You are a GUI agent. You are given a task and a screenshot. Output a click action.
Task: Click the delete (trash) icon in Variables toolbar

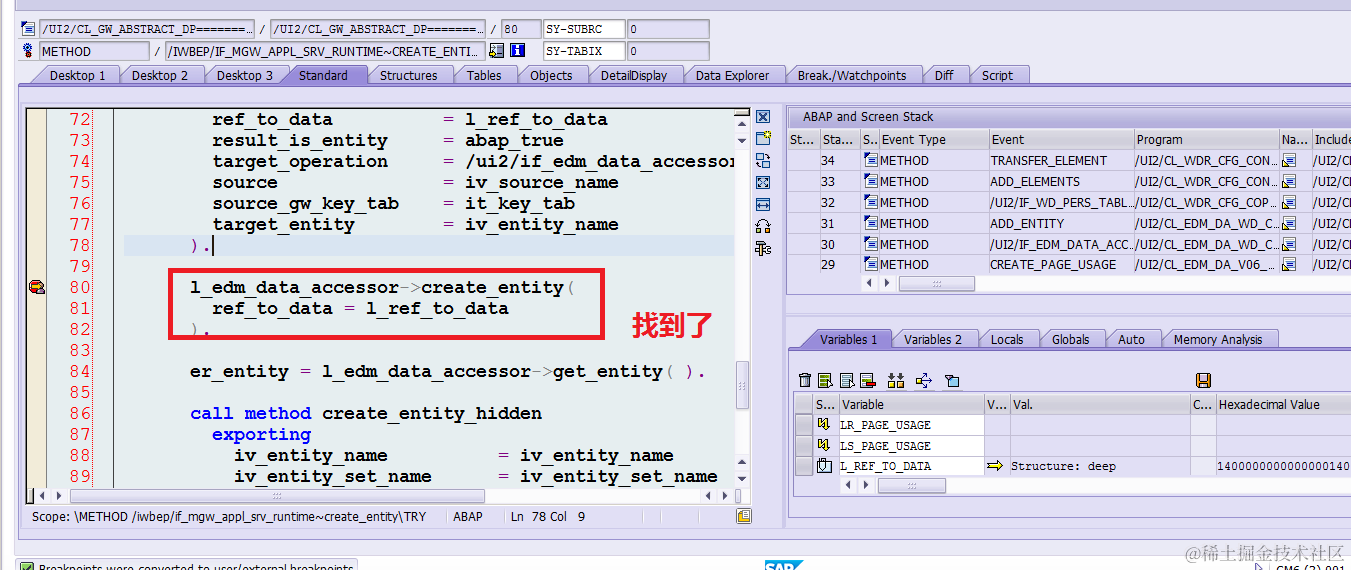pos(805,380)
